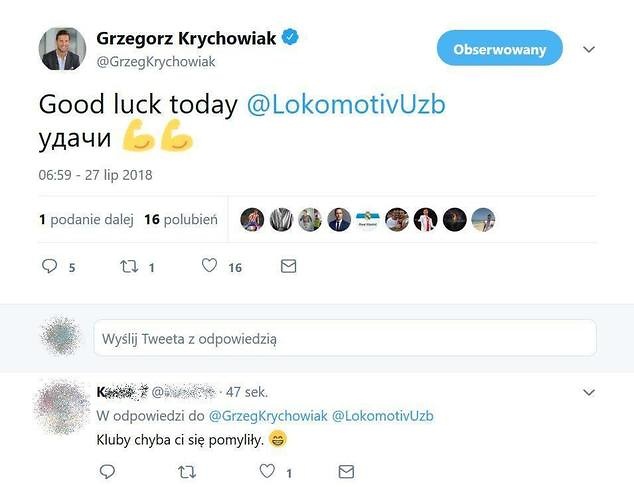Share the reply via envelope icon
This screenshot has width=634, height=487.
pos(346,471)
